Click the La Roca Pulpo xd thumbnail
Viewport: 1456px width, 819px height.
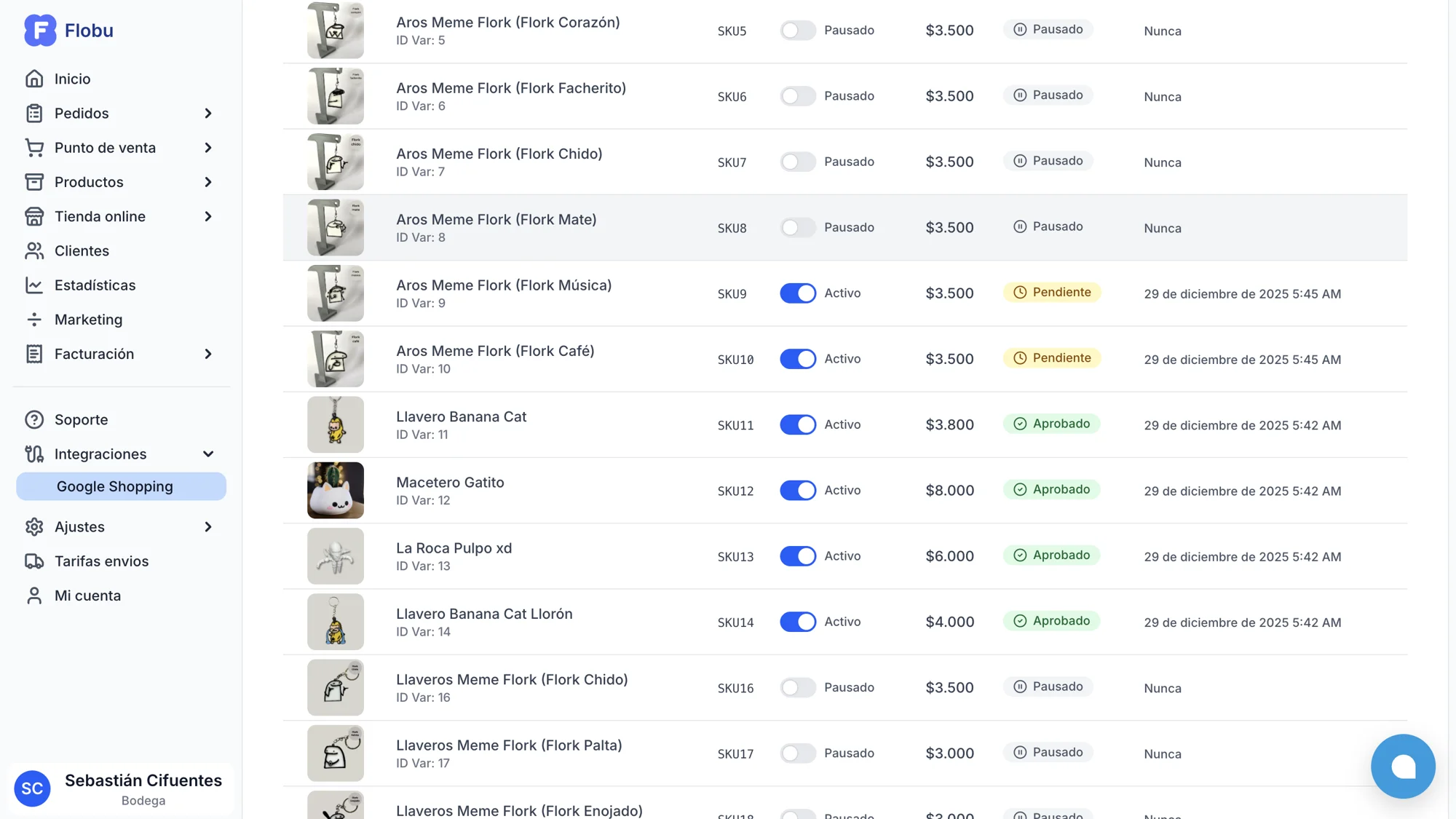(x=336, y=556)
